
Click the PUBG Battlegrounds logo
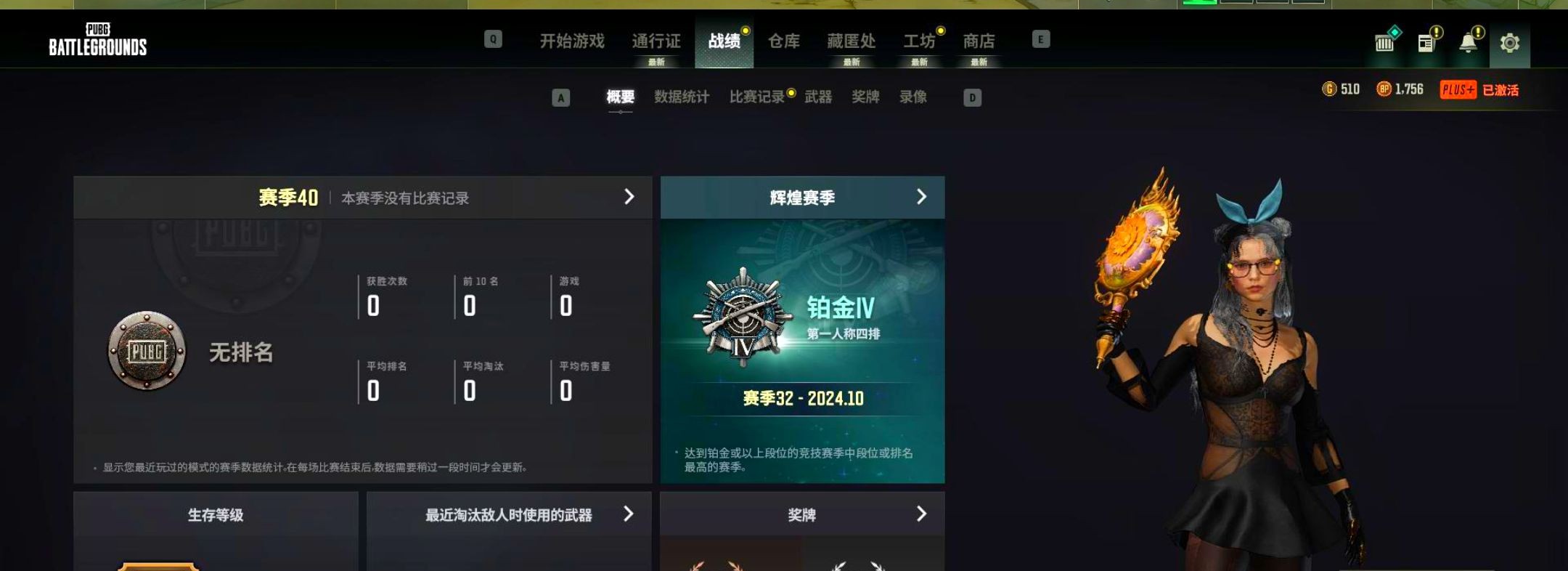click(x=97, y=40)
